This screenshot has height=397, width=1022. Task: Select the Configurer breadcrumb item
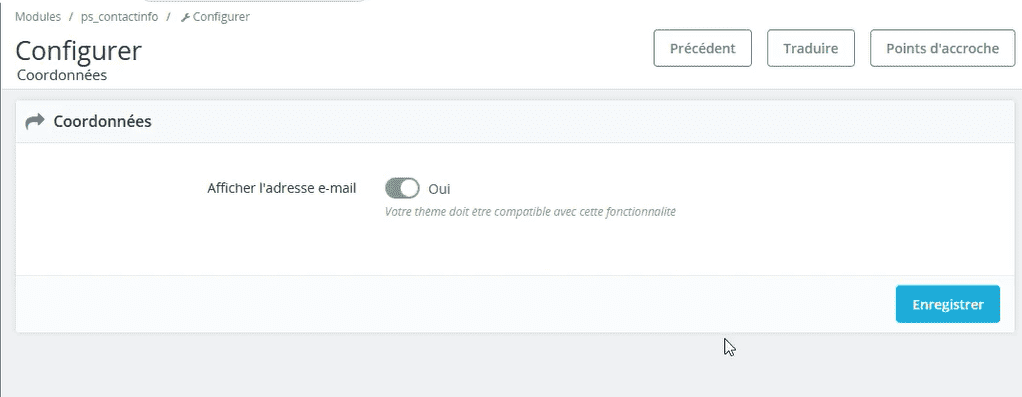[x=221, y=17]
